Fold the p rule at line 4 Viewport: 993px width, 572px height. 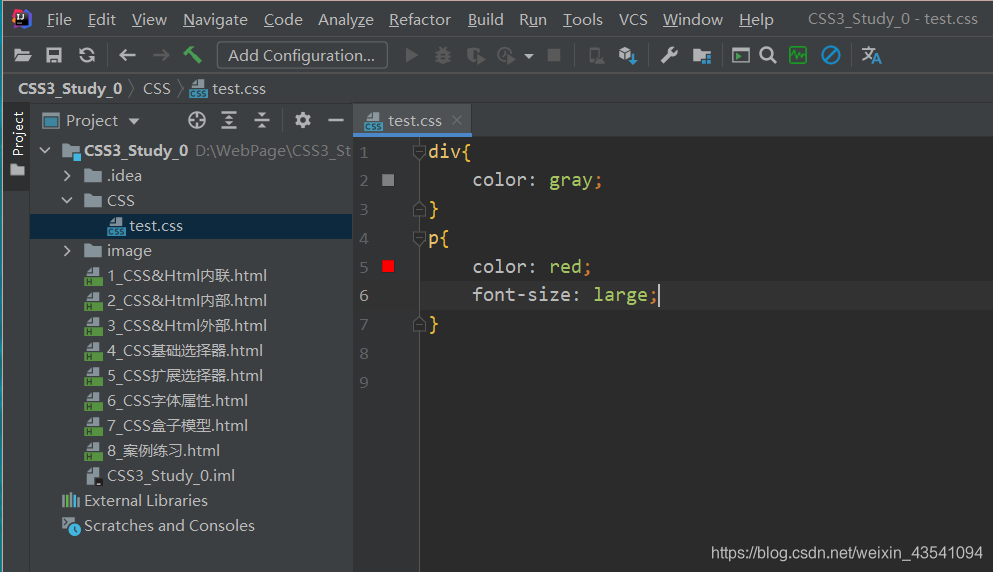pyautogui.click(x=419, y=238)
